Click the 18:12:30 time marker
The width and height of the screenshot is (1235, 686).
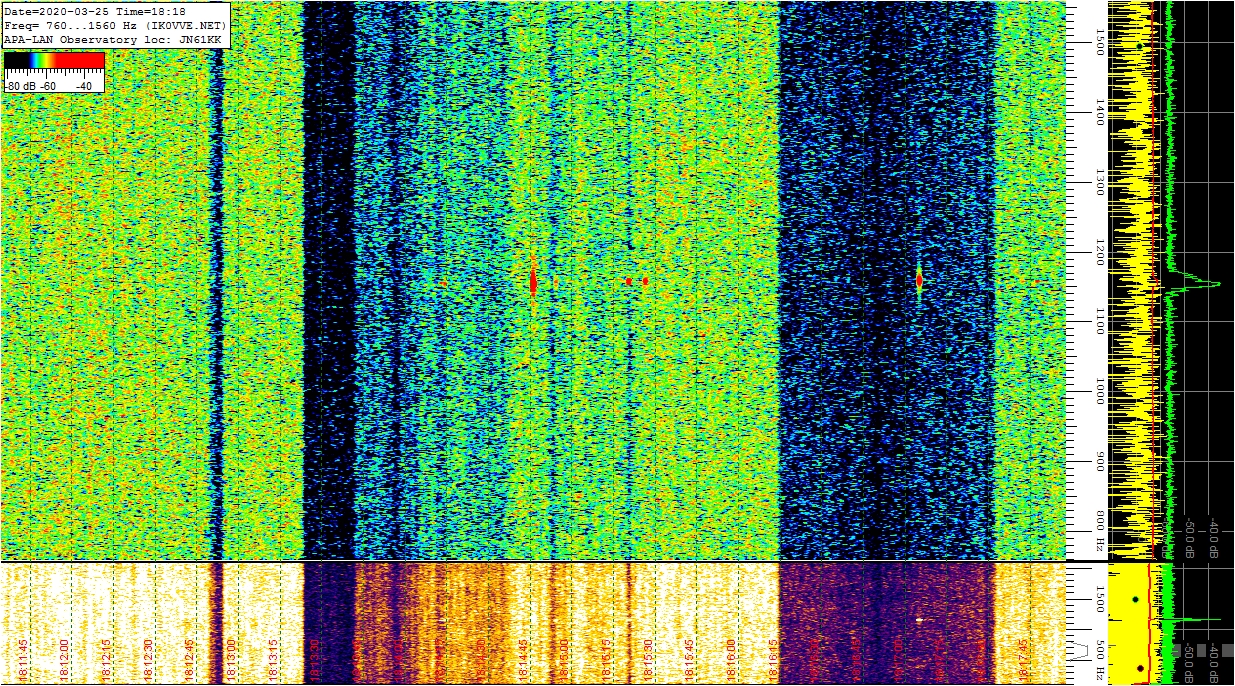click(x=148, y=661)
